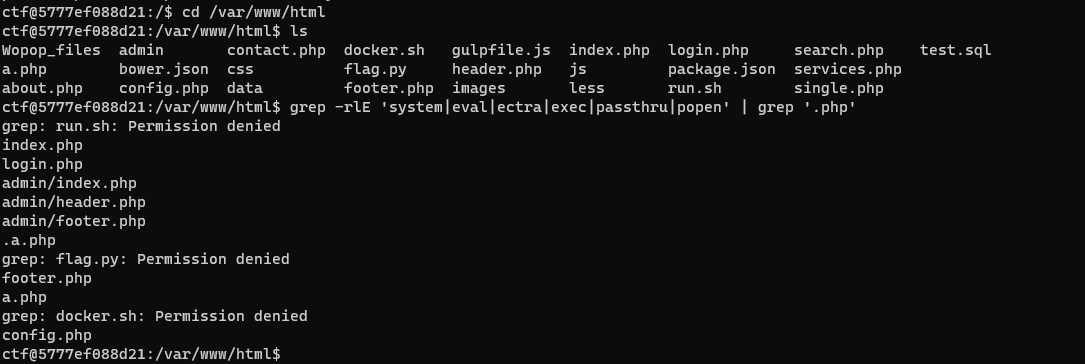Image resolution: width=1085 pixels, height=364 pixels.
Task: Click the Wopop_files directory name
Action: click(x=51, y=51)
